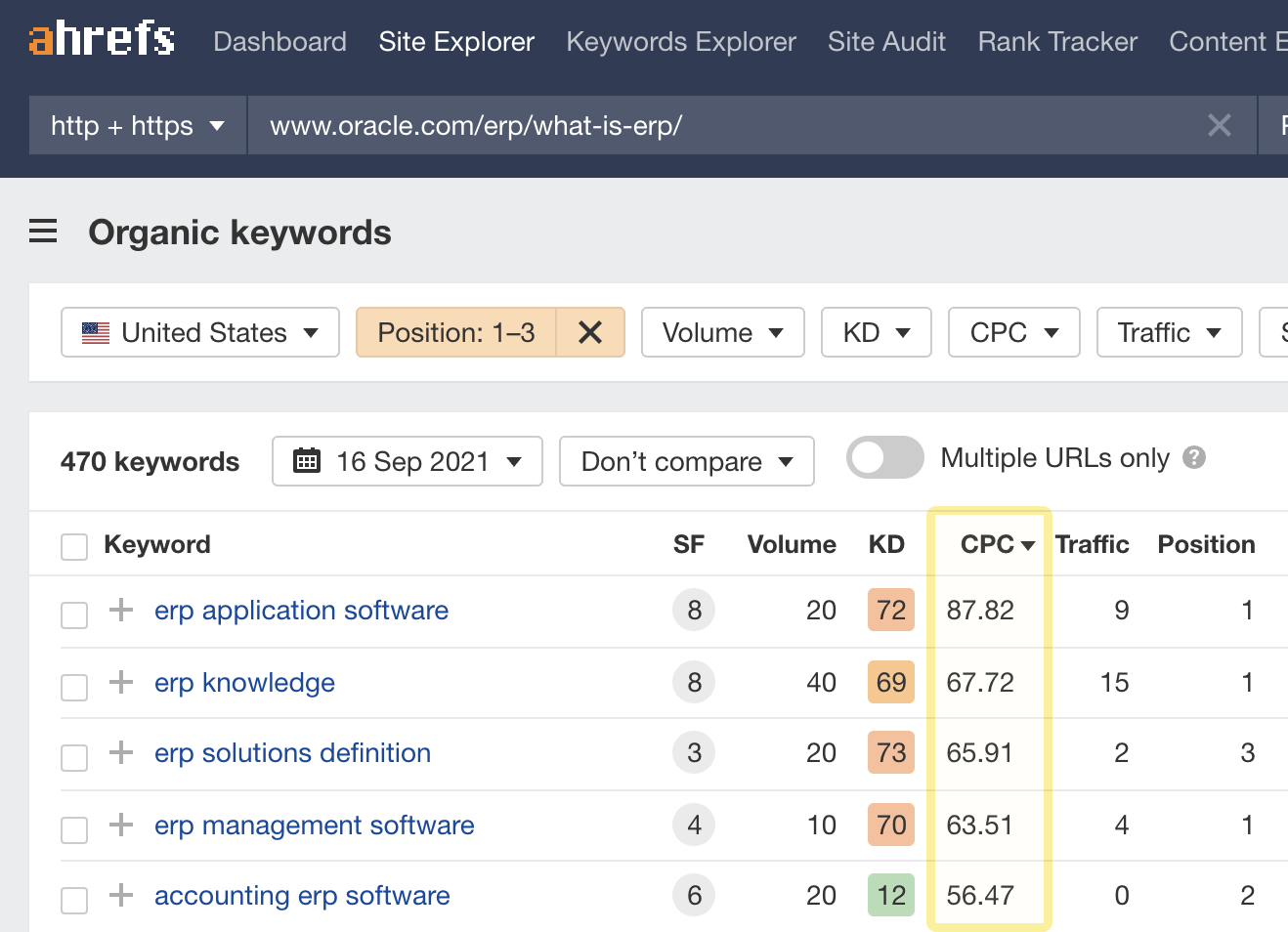Image resolution: width=1288 pixels, height=932 pixels.
Task: Click the Multiple URLs only help icon
Action: (x=1194, y=458)
